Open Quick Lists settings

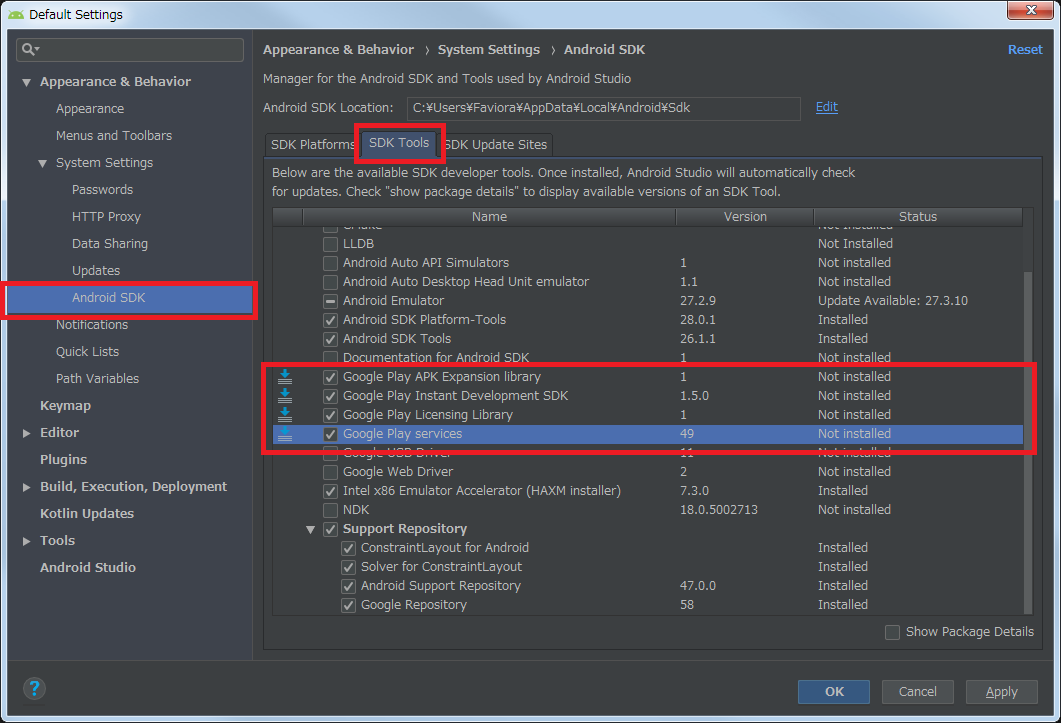tap(87, 352)
